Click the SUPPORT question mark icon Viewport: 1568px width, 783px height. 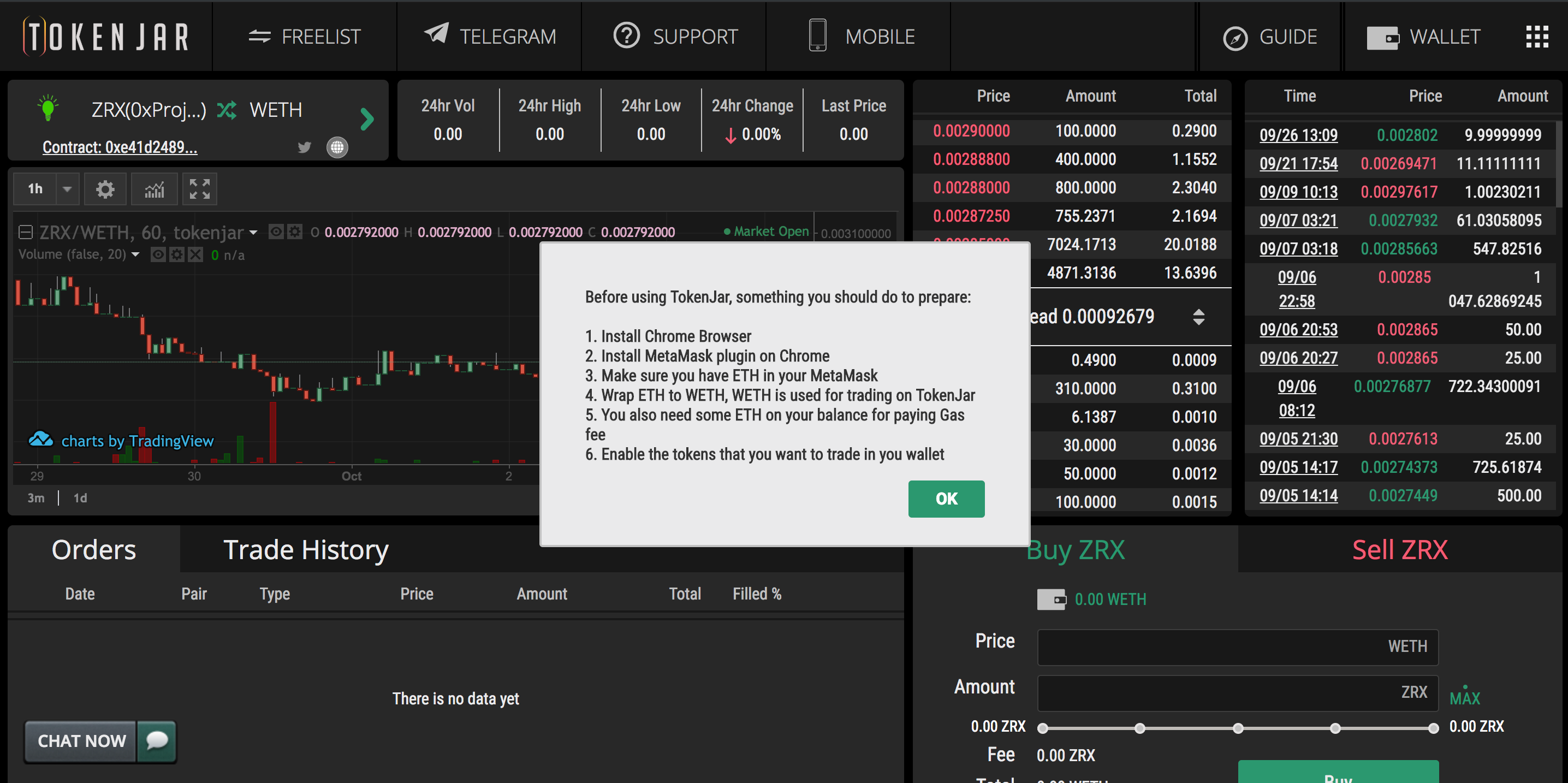coord(626,35)
